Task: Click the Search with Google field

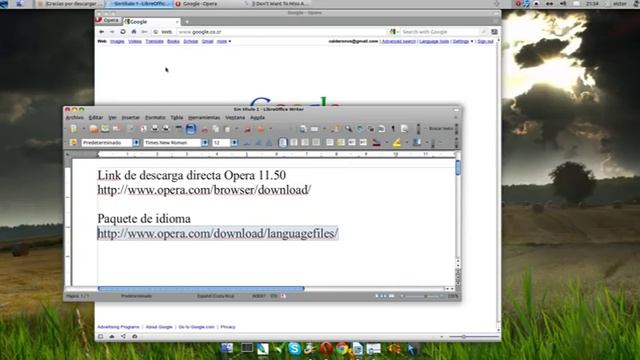Action: [441, 32]
